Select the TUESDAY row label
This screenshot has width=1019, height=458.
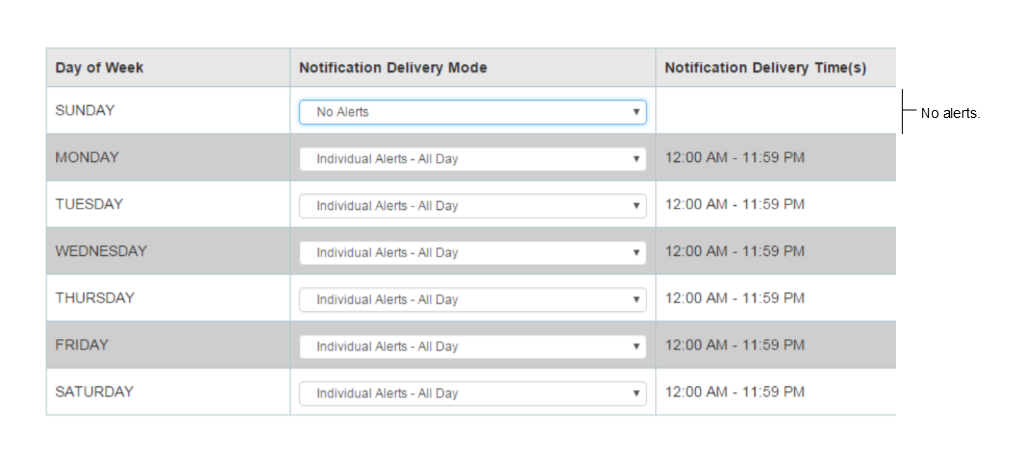[89, 204]
